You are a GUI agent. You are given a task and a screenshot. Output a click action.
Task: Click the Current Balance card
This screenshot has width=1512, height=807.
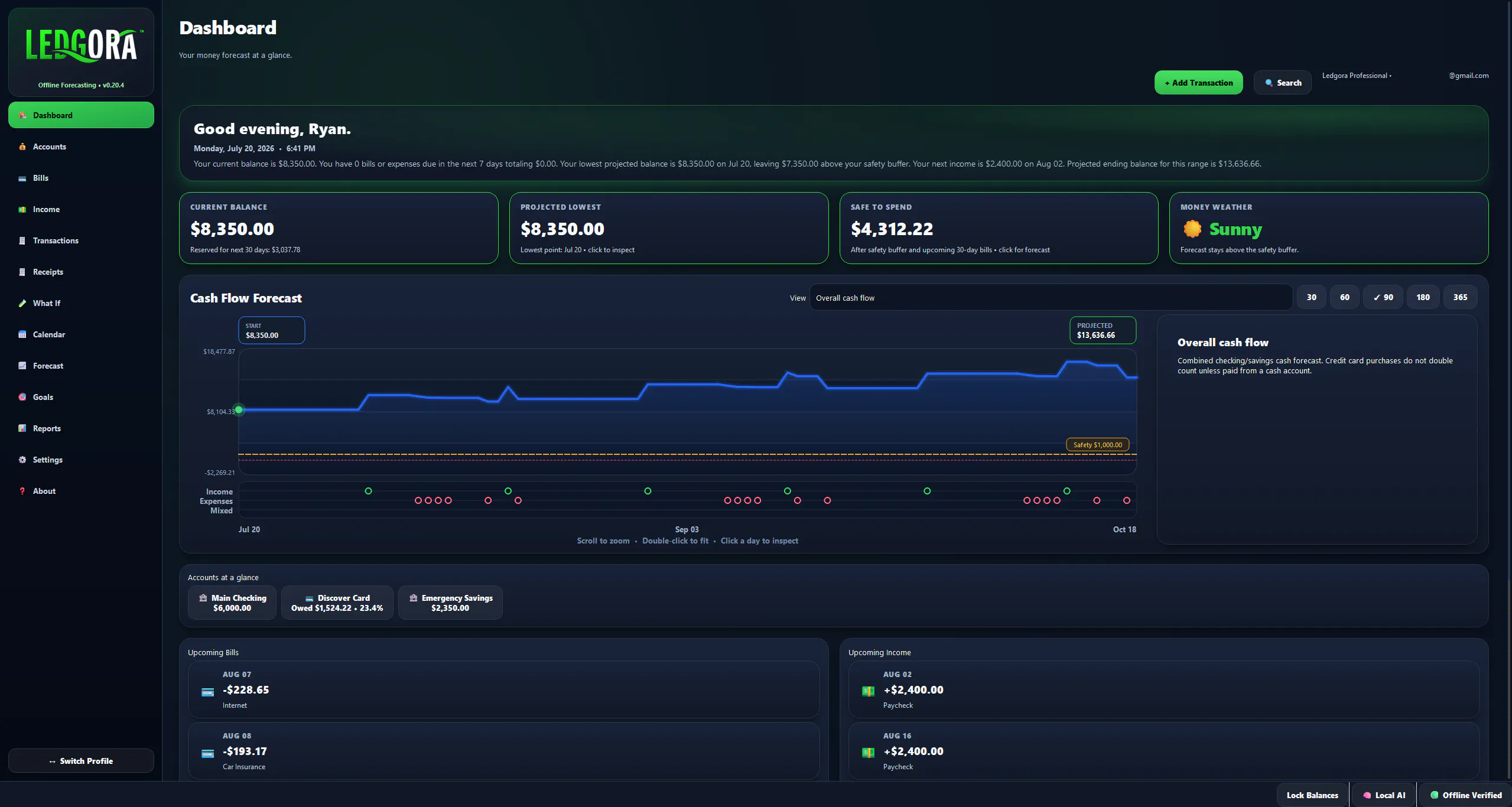point(339,228)
